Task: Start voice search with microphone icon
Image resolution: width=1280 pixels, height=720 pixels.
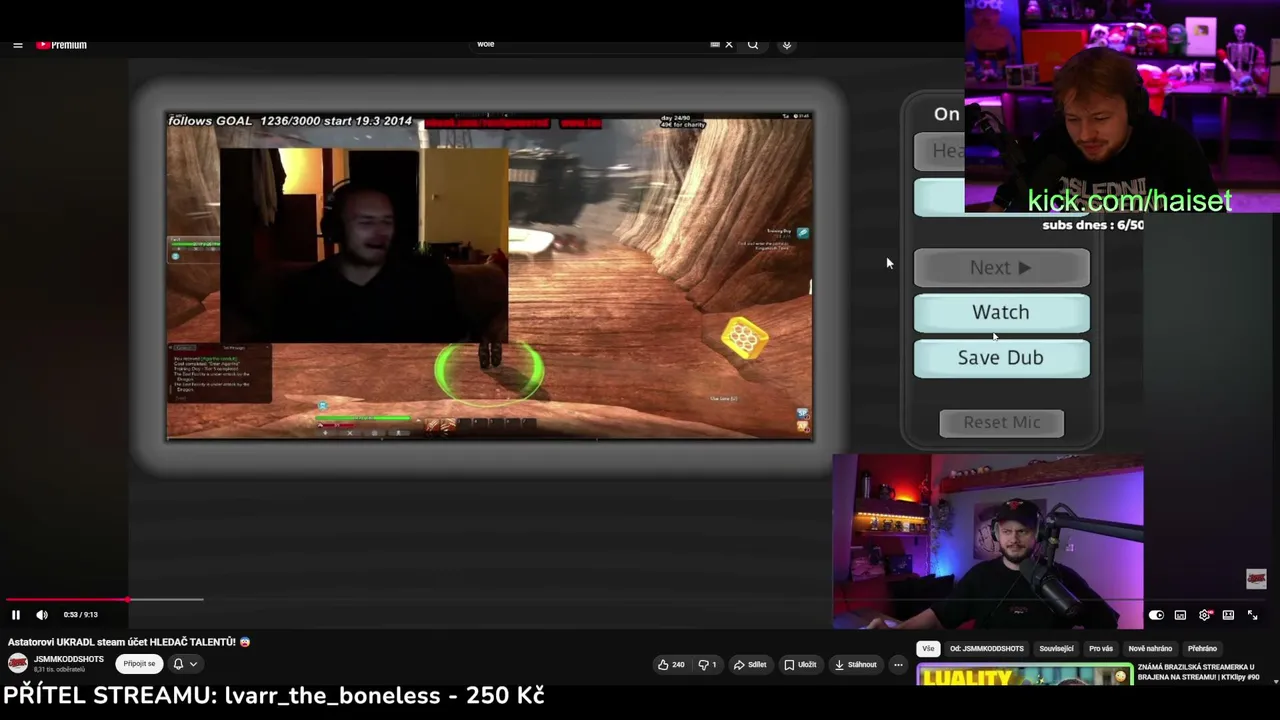Action: click(787, 44)
